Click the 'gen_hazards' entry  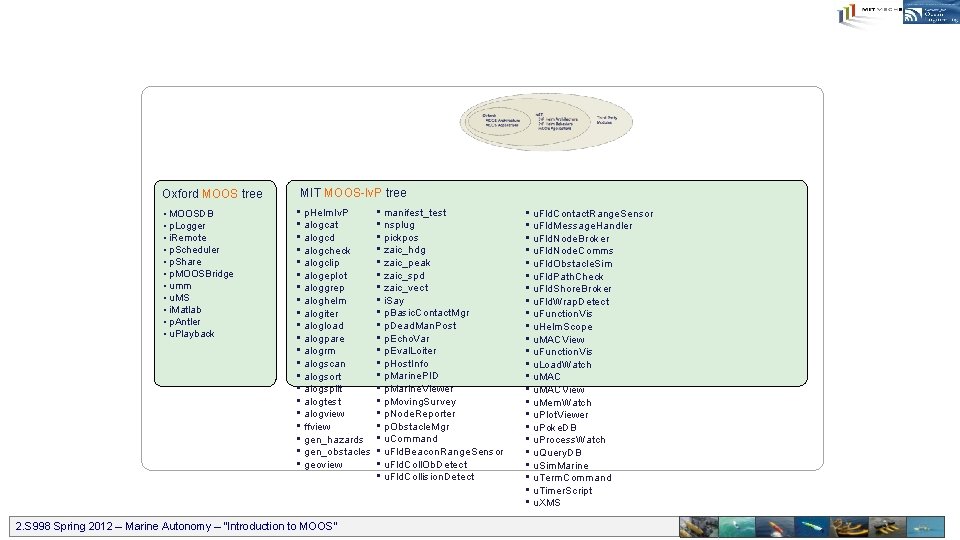pos(334,440)
